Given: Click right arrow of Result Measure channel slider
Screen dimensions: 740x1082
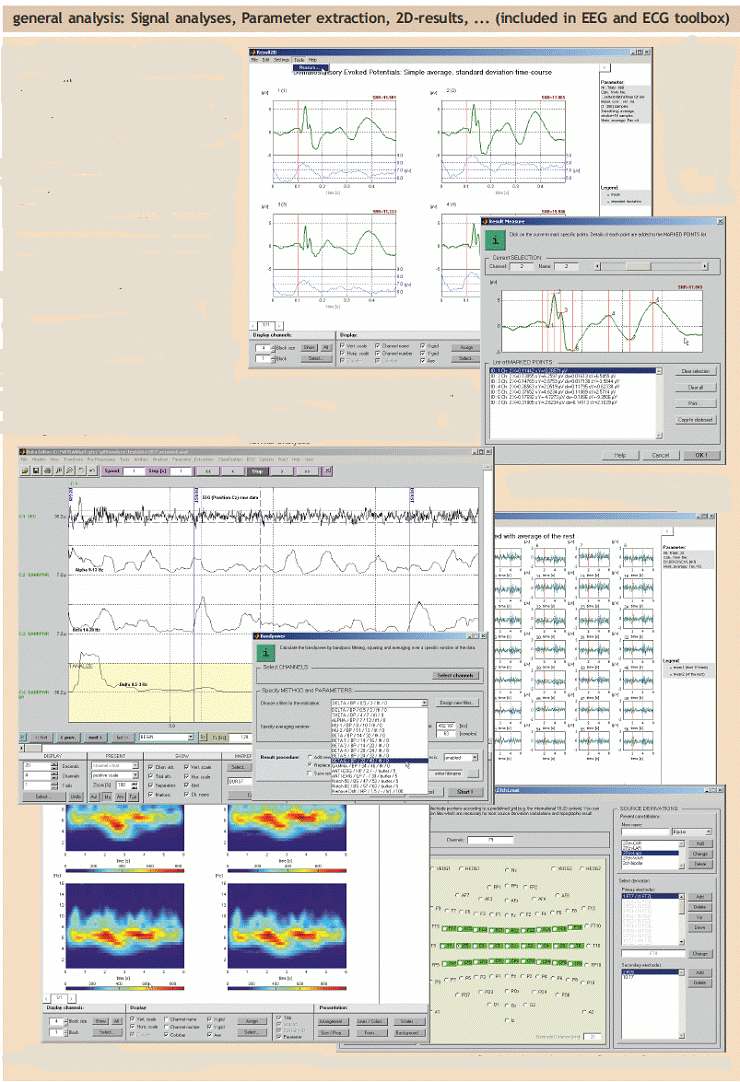Looking at the screenshot, I should tap(705, 266).
